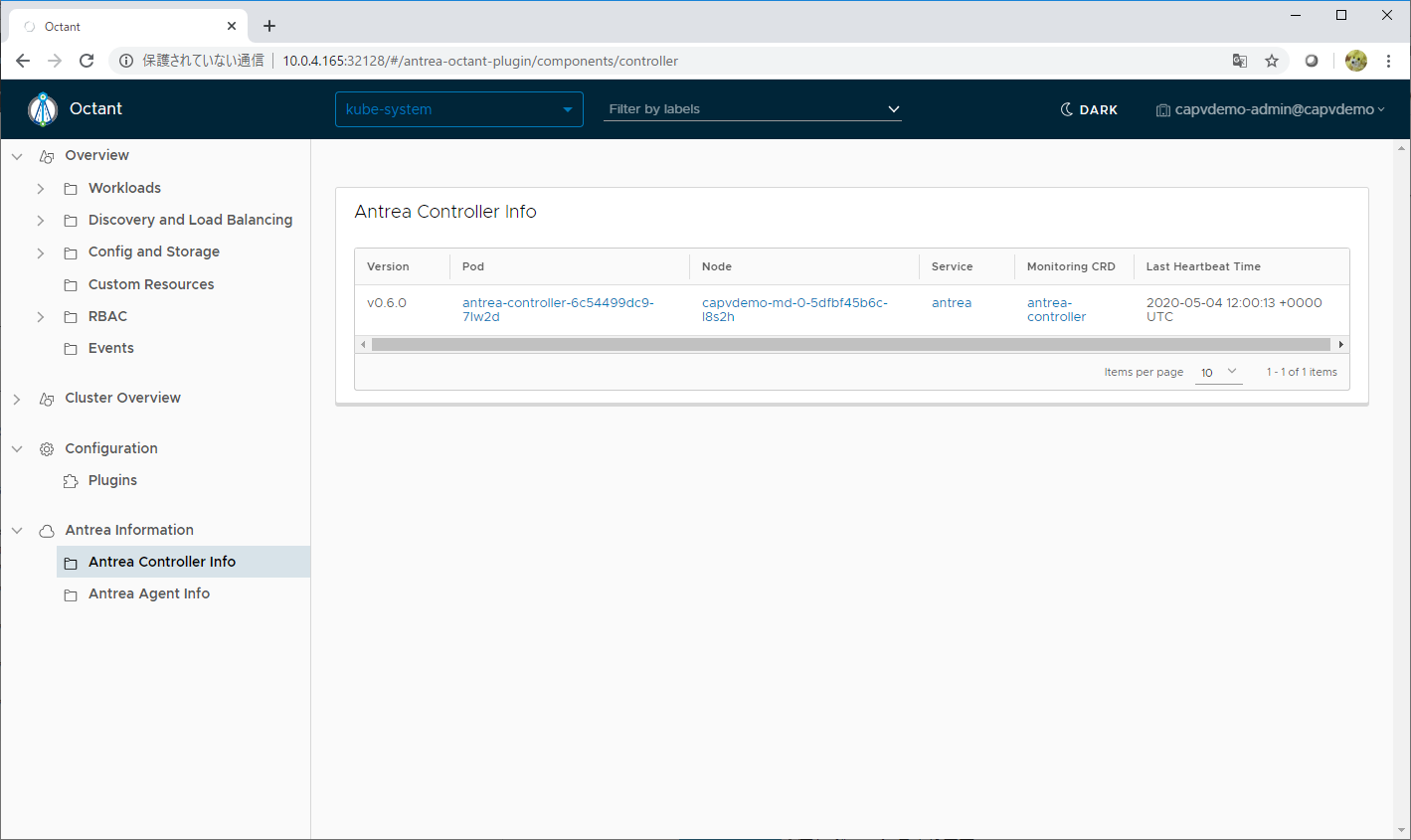Click the RBAC folder icon
The image size is (1411, 840).
tap(71, 317)
